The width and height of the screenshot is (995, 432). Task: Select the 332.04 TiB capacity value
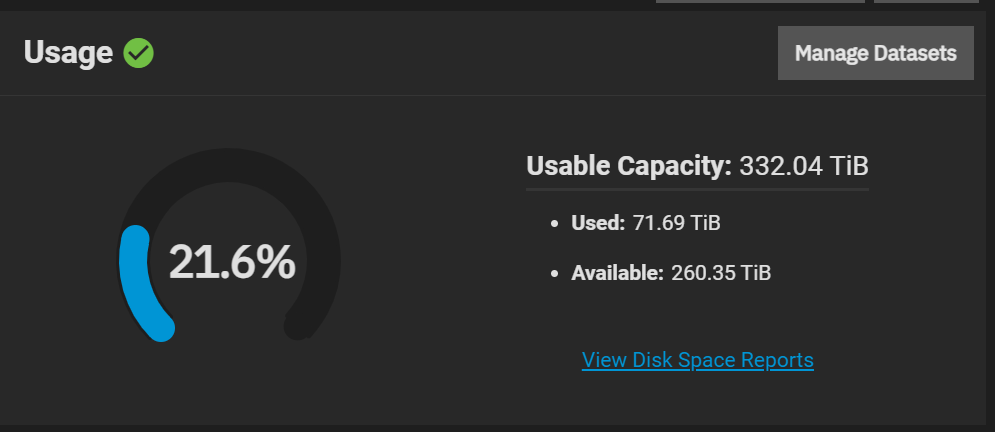point(804,166)
